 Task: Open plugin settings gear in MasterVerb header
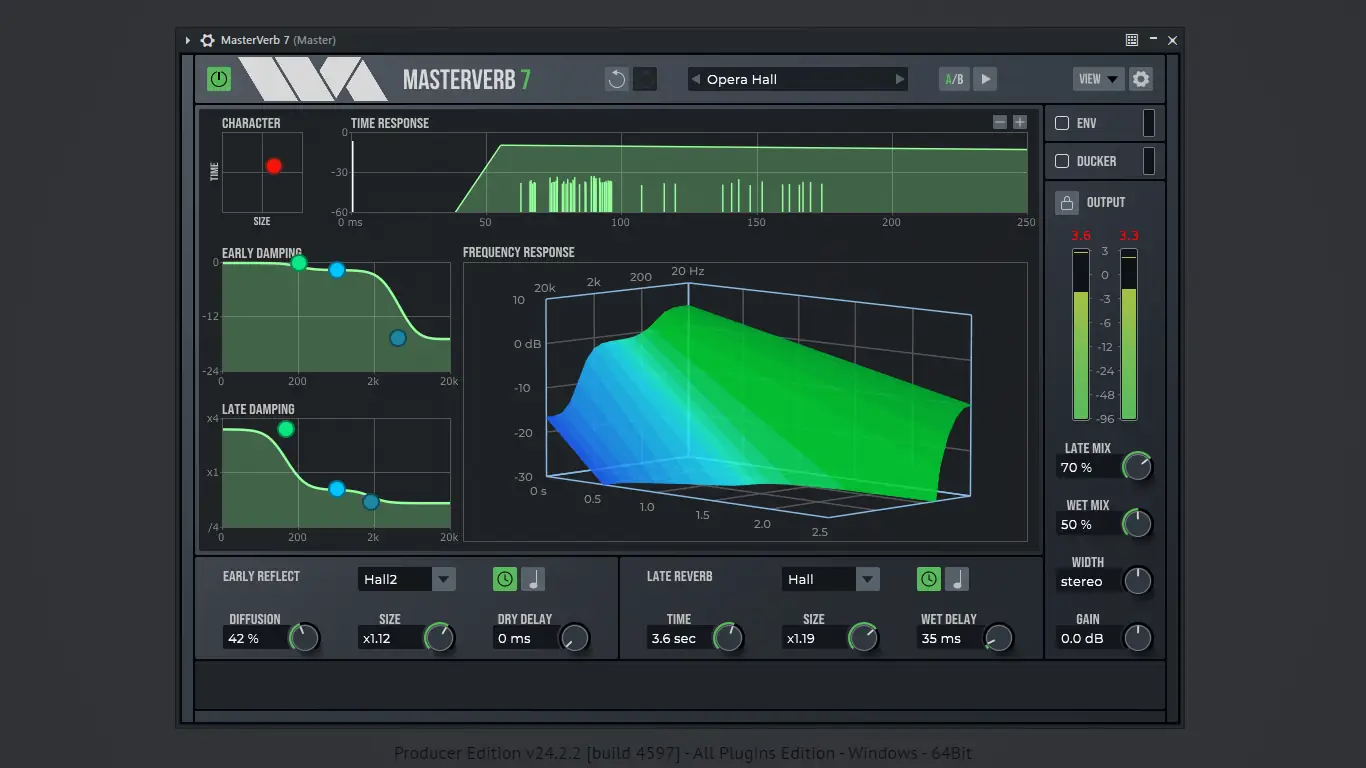1141,79
